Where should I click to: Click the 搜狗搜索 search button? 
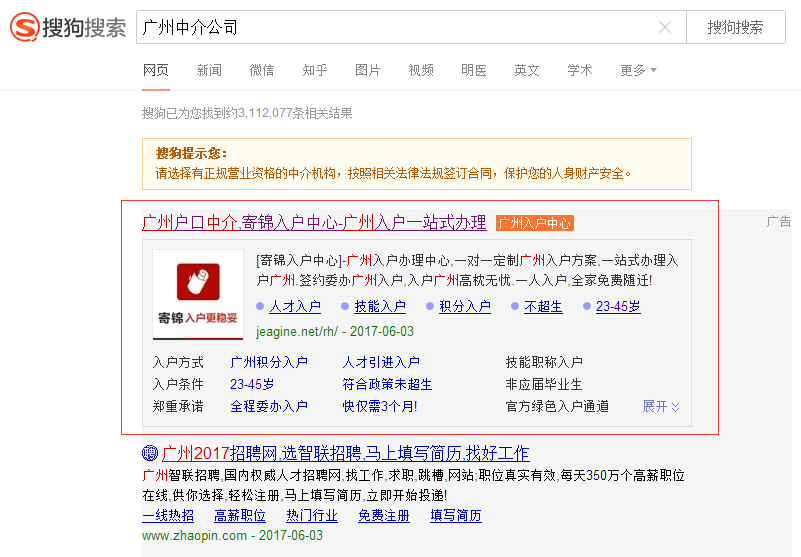point(736,27)
